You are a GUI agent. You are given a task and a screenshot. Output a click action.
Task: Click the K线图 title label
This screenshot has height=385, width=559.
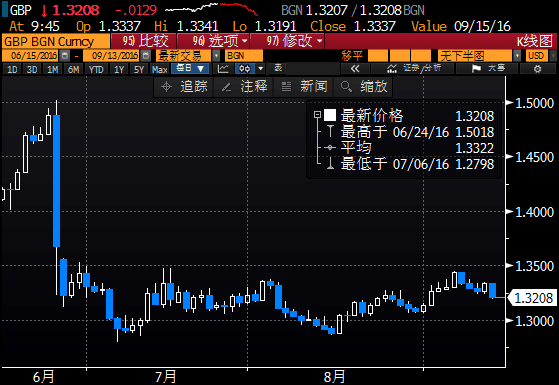534,41
